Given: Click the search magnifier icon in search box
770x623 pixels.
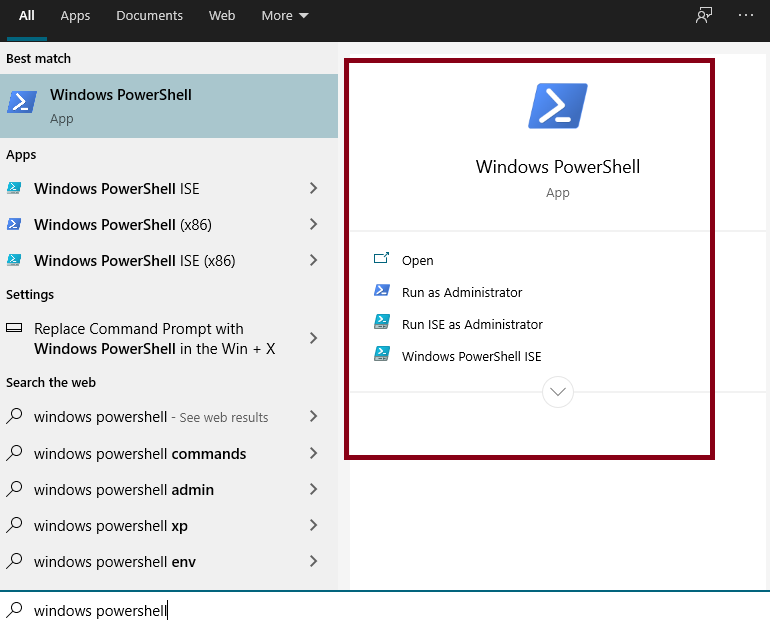Looking at the screenshot, I should (x=14, y=610).
